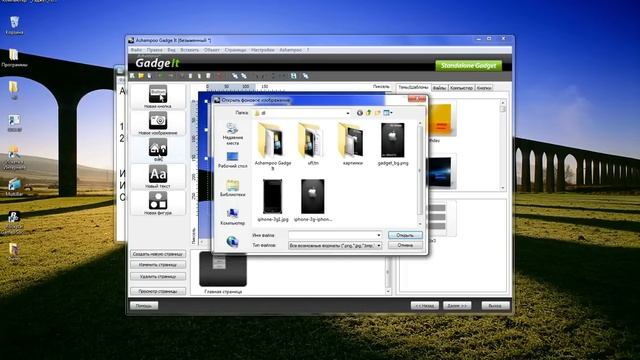Image resolution: width=640 pixels, height=360 pixels.
Task: Click the yellow open-folder toolbar icon
Action: click(x=141, y=76)
